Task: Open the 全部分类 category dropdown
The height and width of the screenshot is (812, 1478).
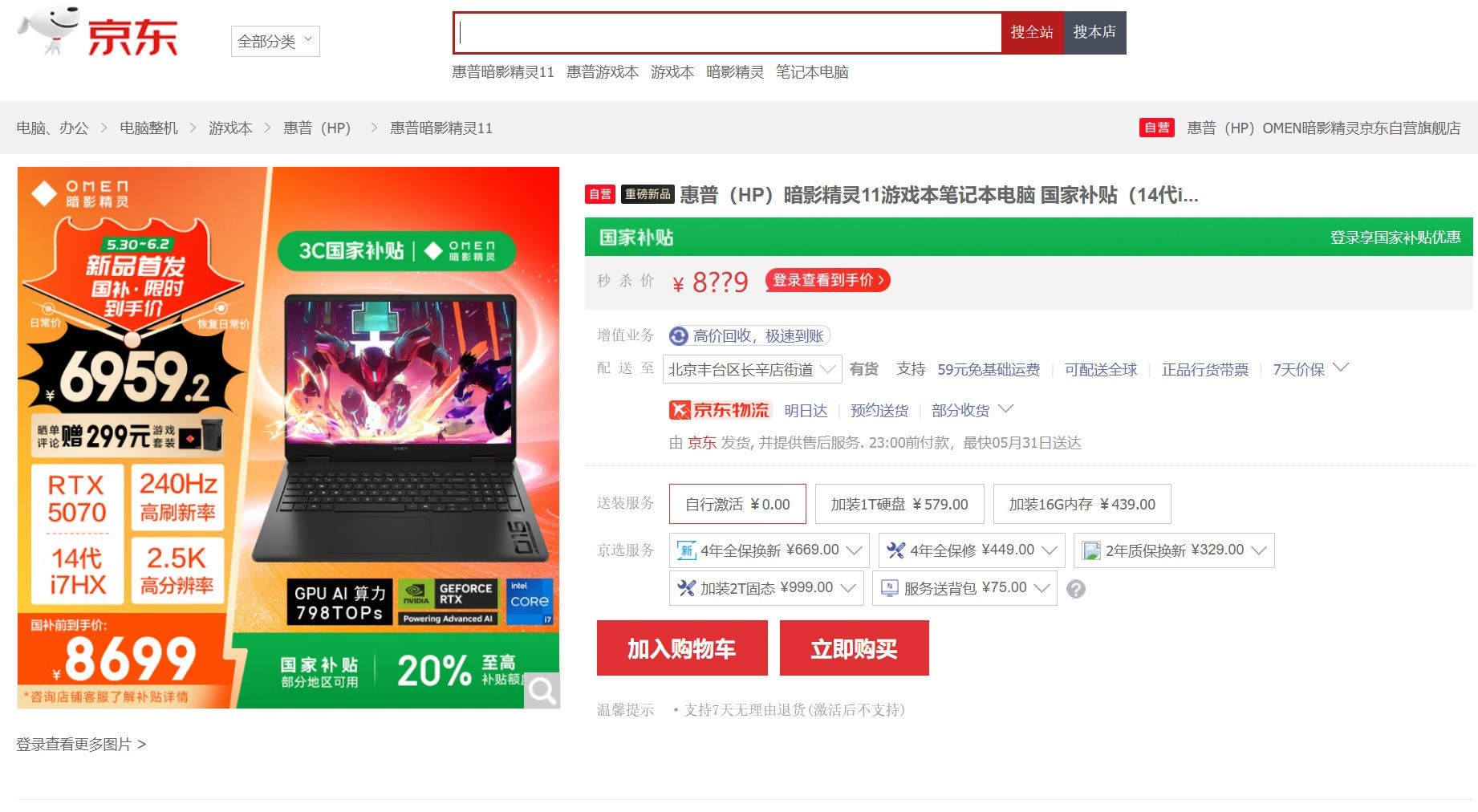Action: click(274, 41)
